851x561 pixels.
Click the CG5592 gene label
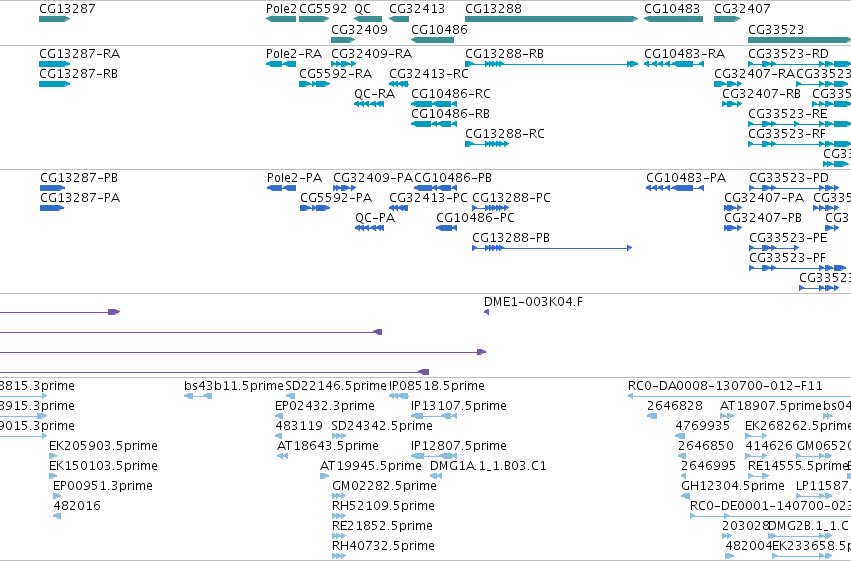pyautogui.click(x=323, y=9)
